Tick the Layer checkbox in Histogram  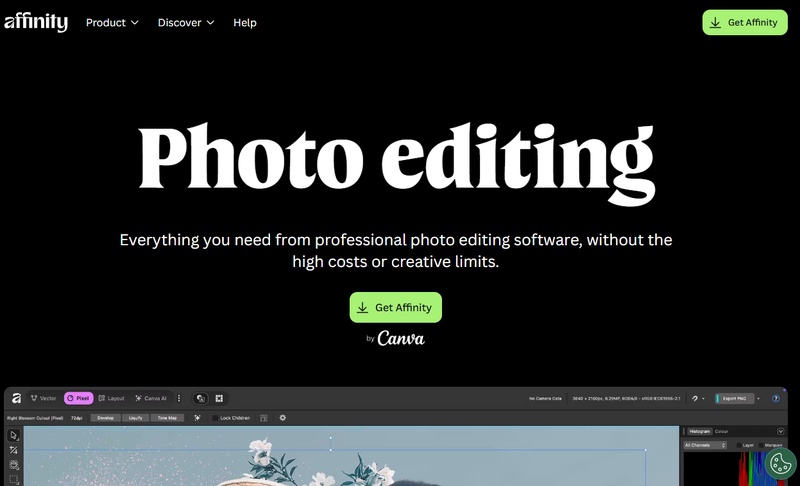pos(739,446)
